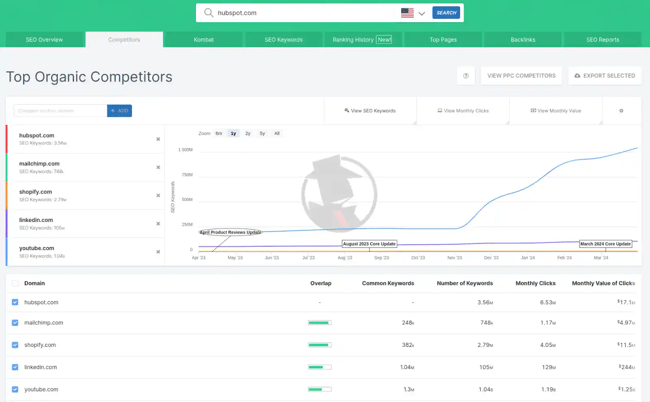Image resolution: width=650 pixels, height=402 pixels.
Task: Remove mailchimp.com from the competitor list
Action: (x=158, y=168)
